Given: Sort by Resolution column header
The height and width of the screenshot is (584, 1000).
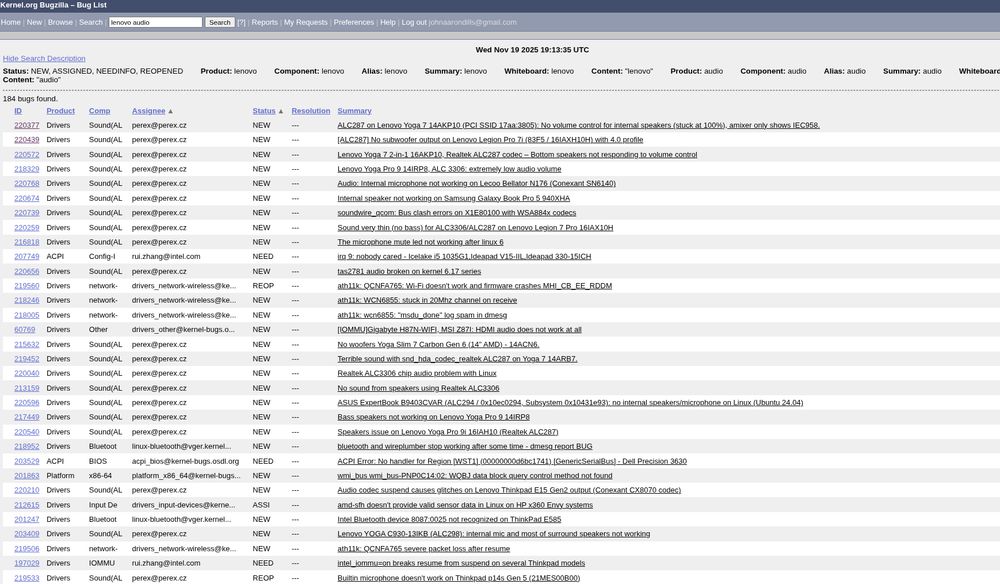Looking at the screenshot, I should click(x=311, y=111).
